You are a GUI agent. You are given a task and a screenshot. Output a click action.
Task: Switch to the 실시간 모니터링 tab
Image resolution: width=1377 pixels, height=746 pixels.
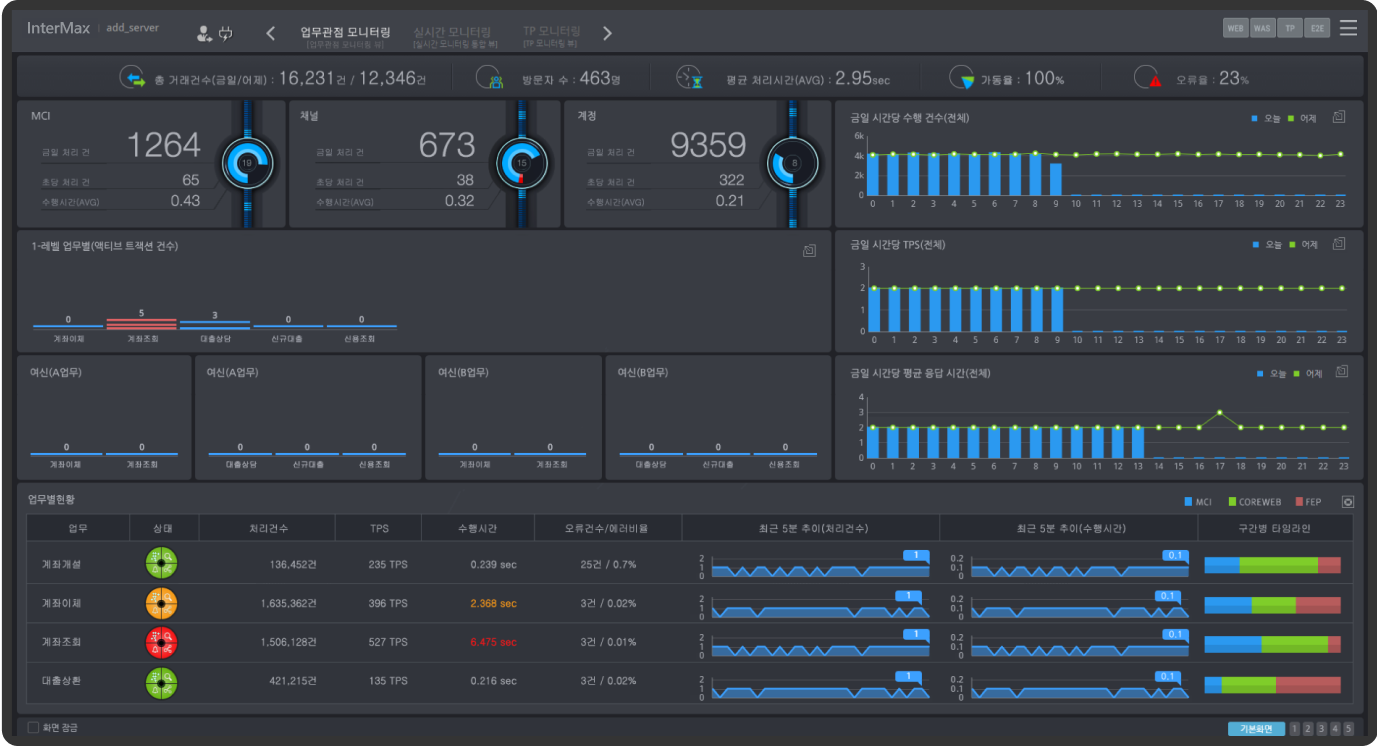pos(454,33)
